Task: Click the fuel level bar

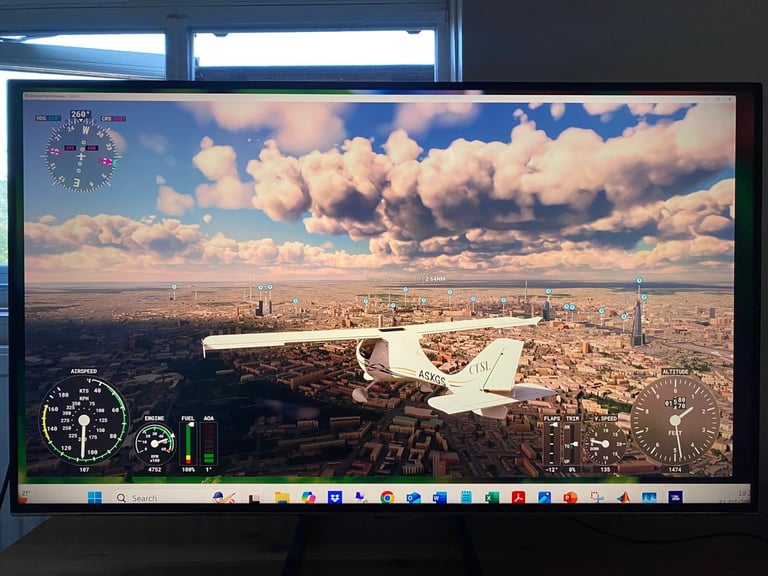Action: click(188, 443)
